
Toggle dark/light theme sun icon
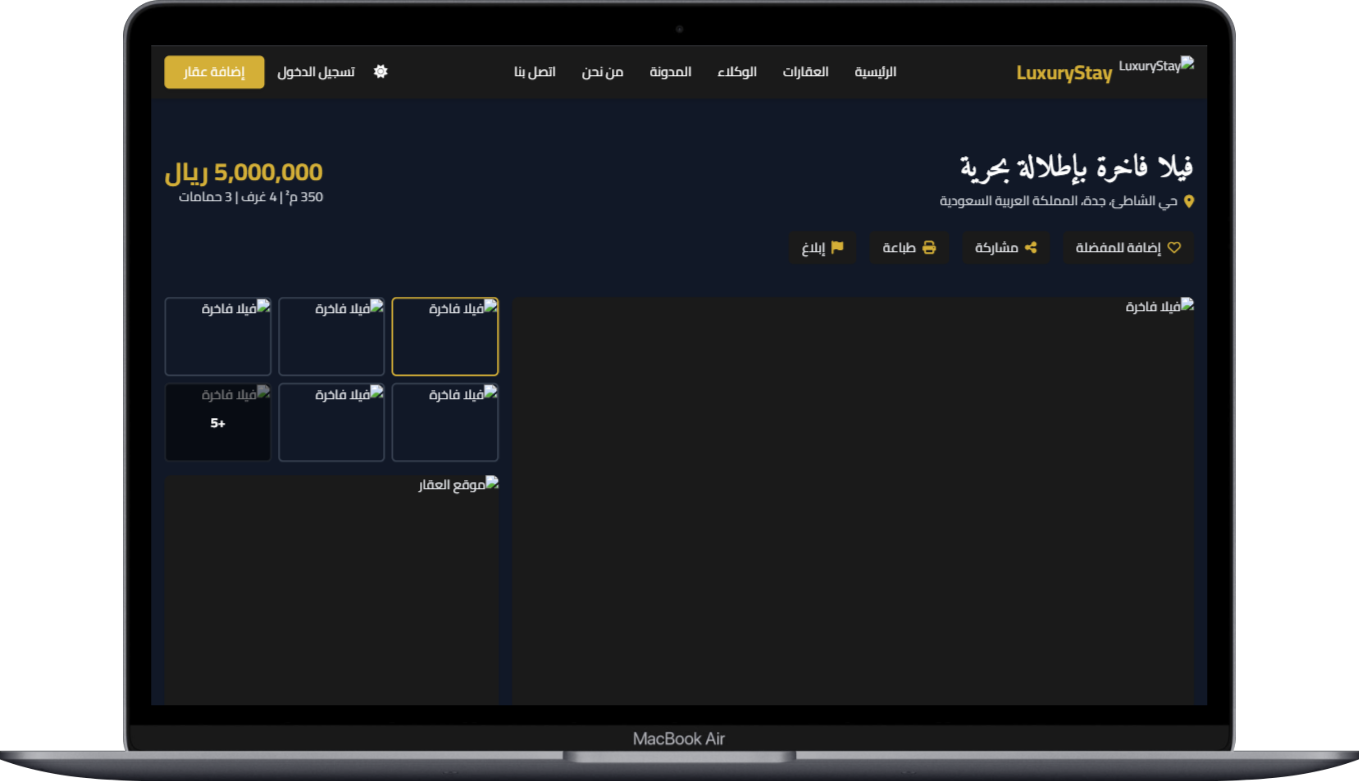[x=380, y=72]
